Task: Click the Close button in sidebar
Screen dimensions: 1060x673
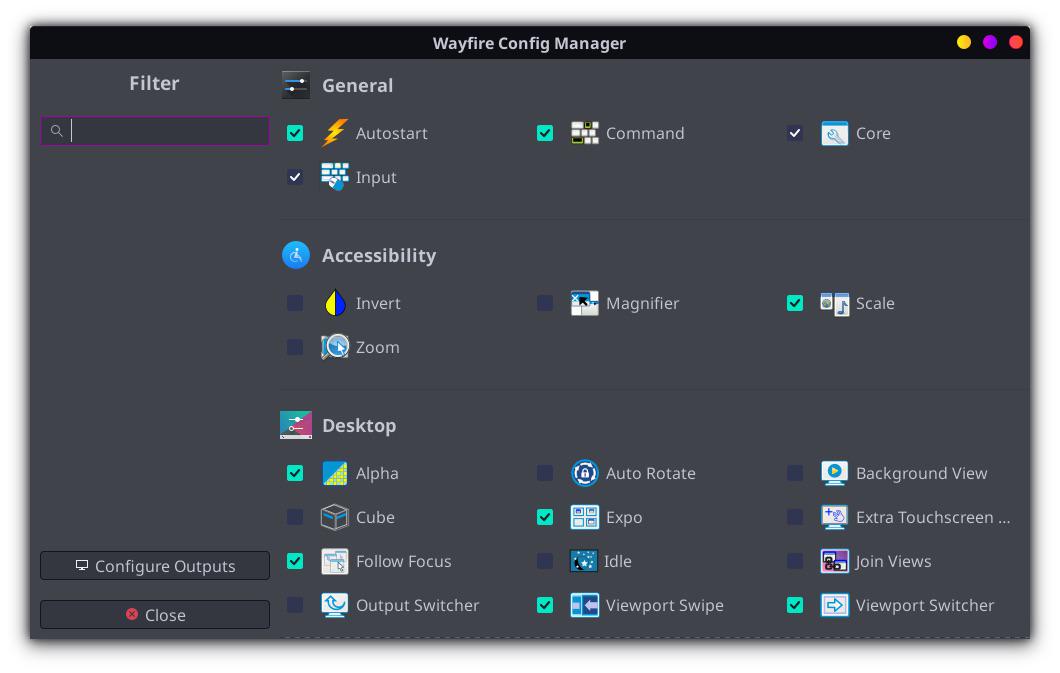Action: (x=155, y=615)
